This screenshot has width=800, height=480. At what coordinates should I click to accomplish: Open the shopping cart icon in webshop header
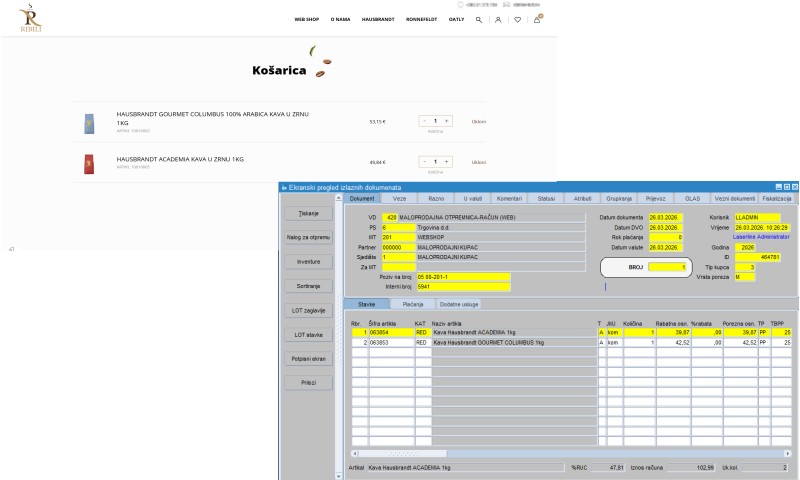[x=537, y=19]
